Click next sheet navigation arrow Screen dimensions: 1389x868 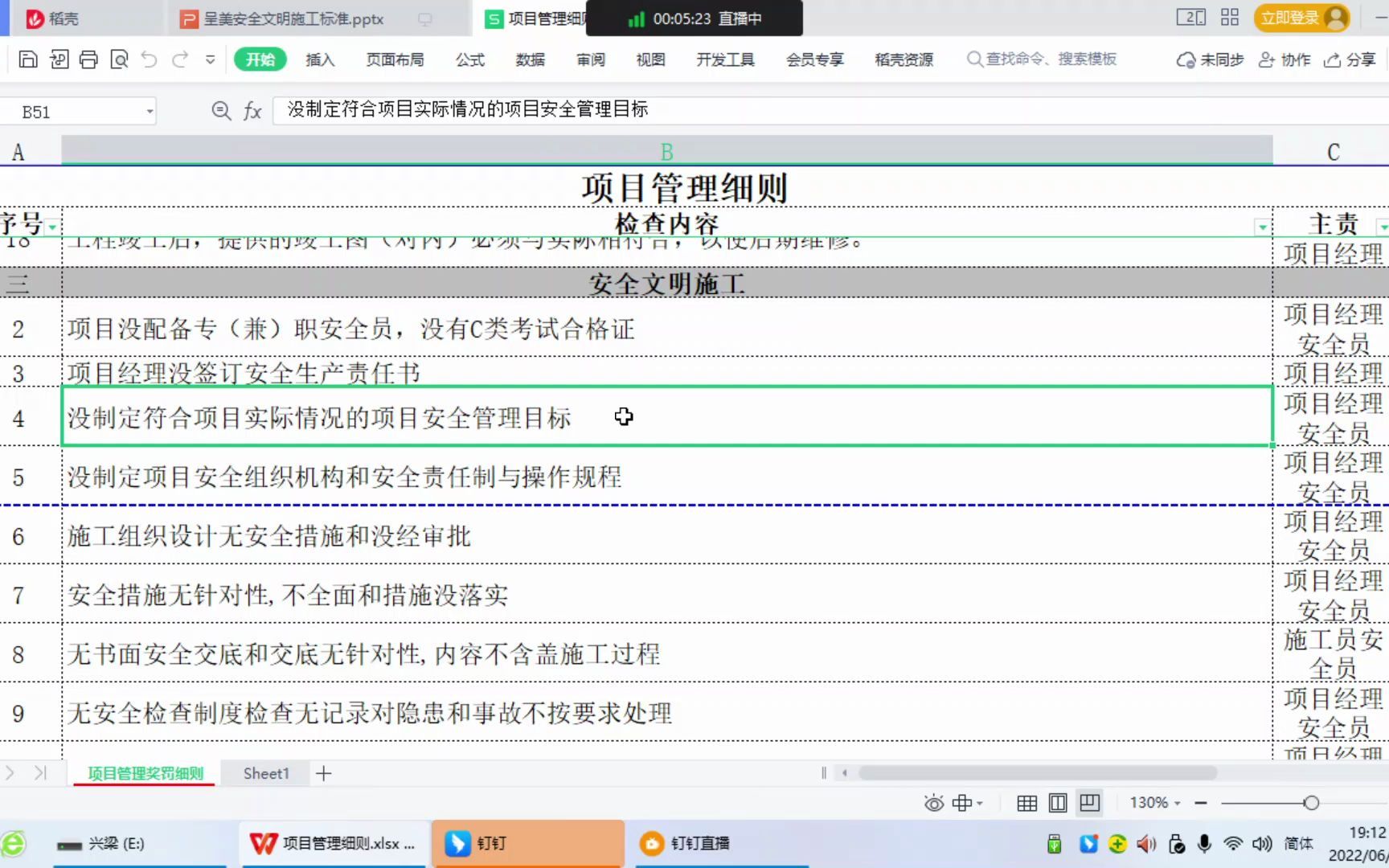coord(10,773)
